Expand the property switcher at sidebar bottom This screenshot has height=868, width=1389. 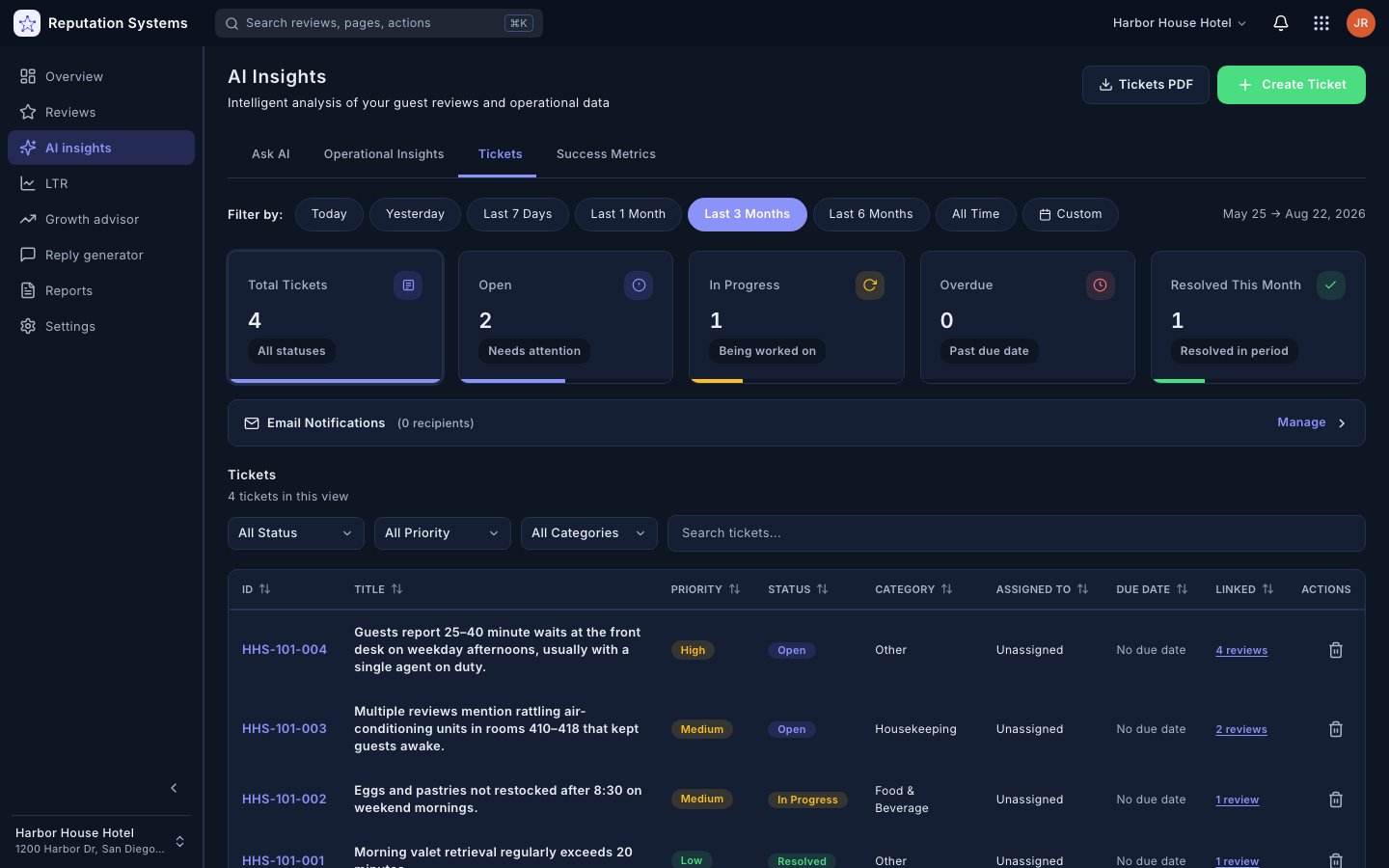point(179,841)
